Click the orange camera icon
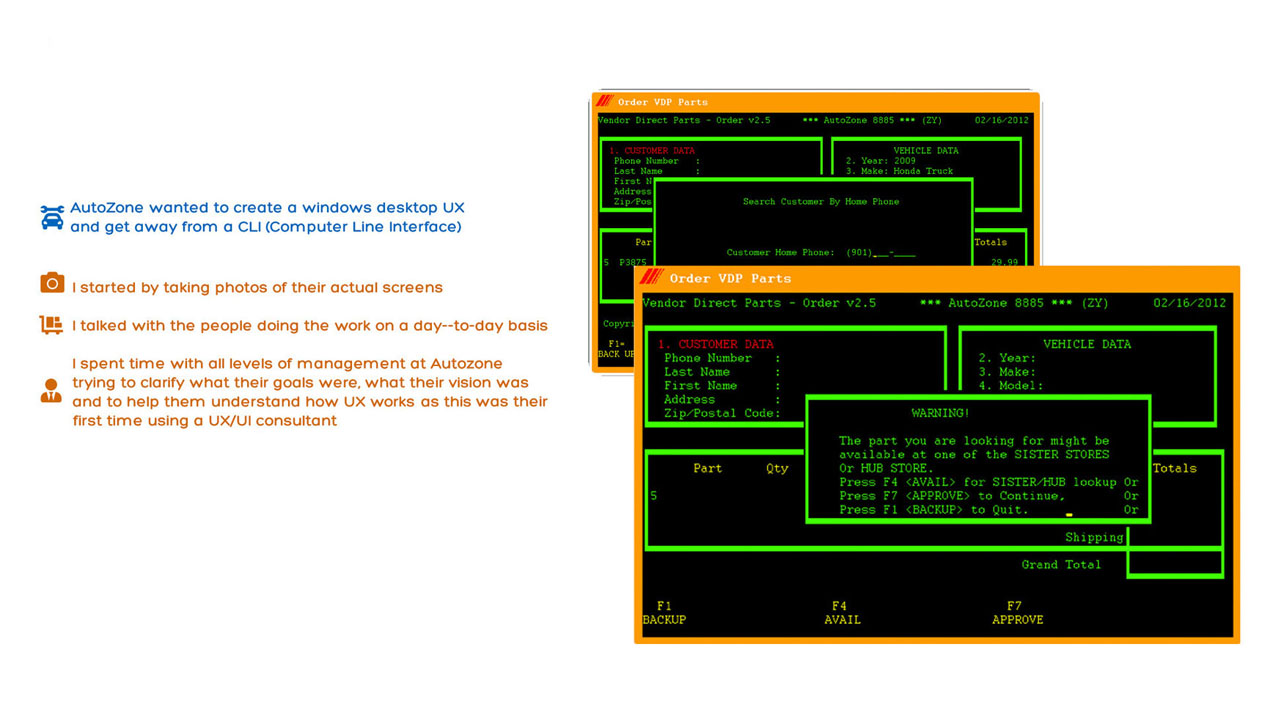 [52, 284]
